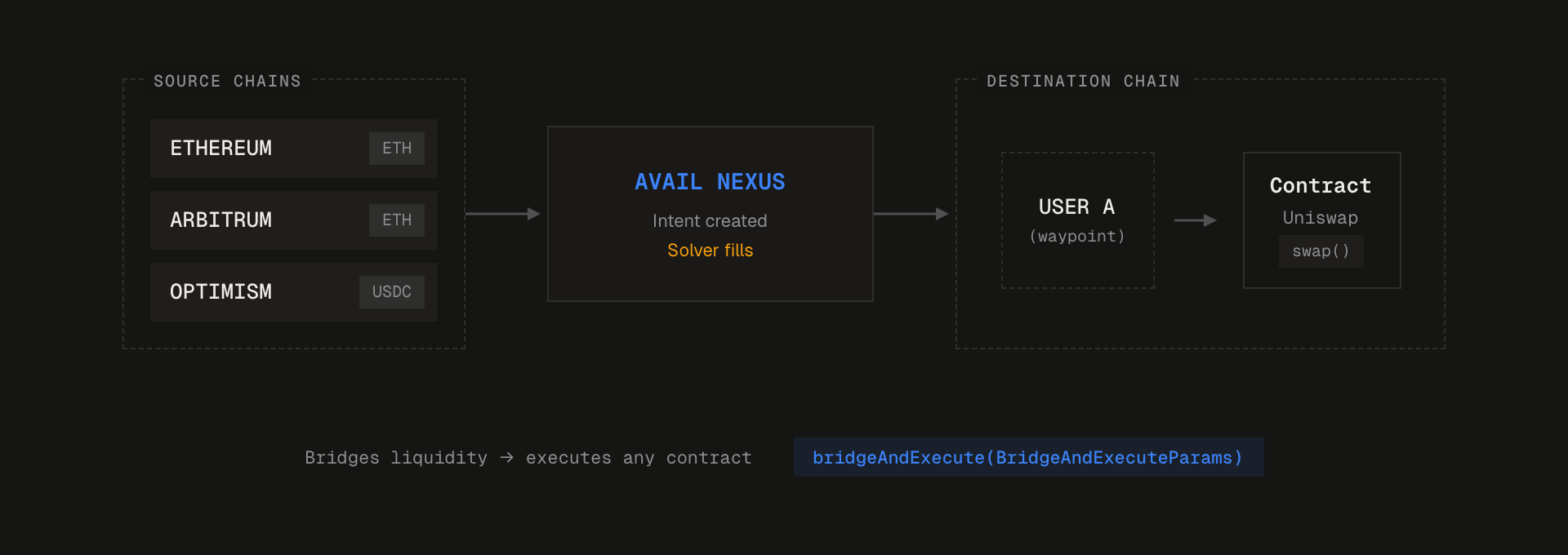Click the ARBITRUM chain row
This screenshot has height=555, width=1568.
[x=294, y=220]
